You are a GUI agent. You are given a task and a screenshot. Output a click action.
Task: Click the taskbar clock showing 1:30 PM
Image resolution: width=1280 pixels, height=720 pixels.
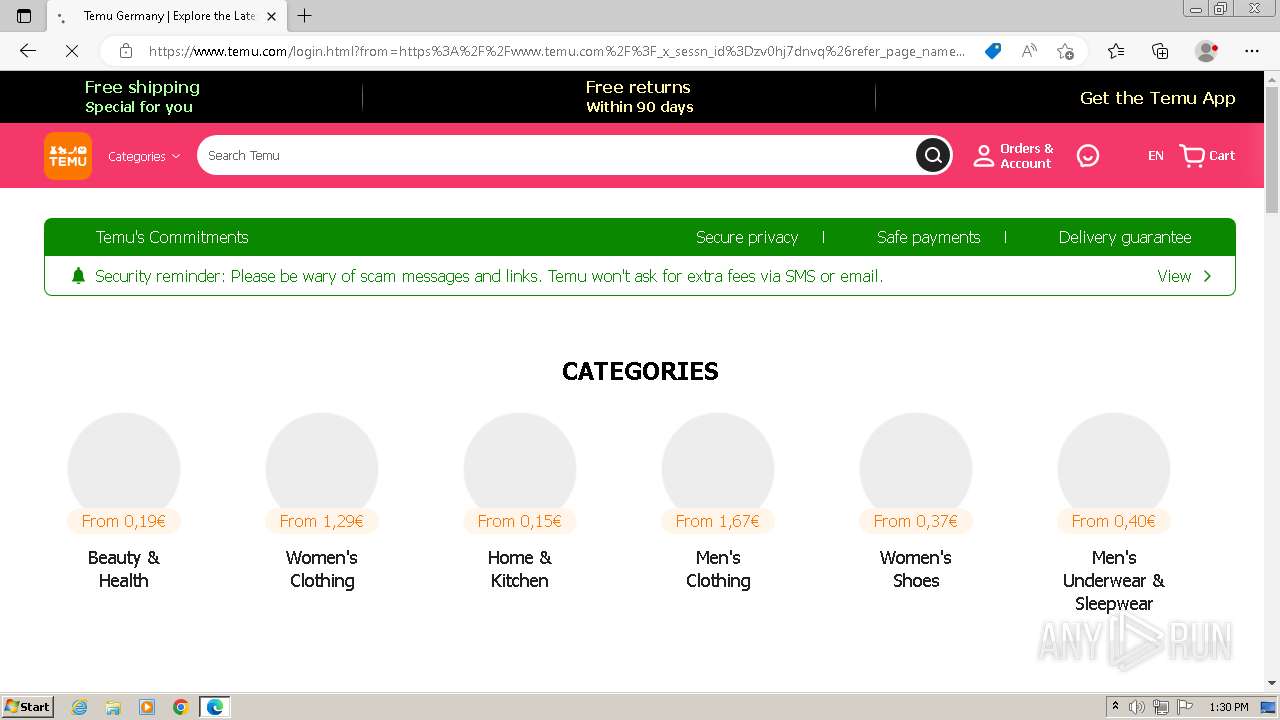pyautogui.click(x=1229, y=707)
